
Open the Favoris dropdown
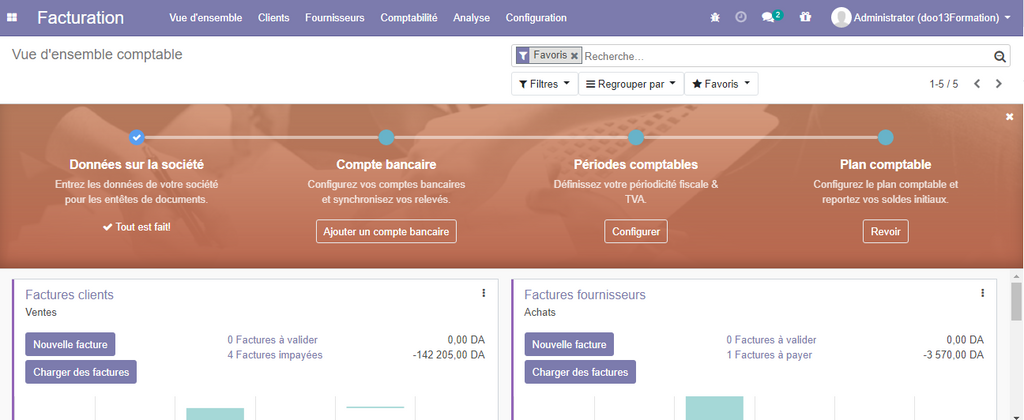(x=720, y=84)
